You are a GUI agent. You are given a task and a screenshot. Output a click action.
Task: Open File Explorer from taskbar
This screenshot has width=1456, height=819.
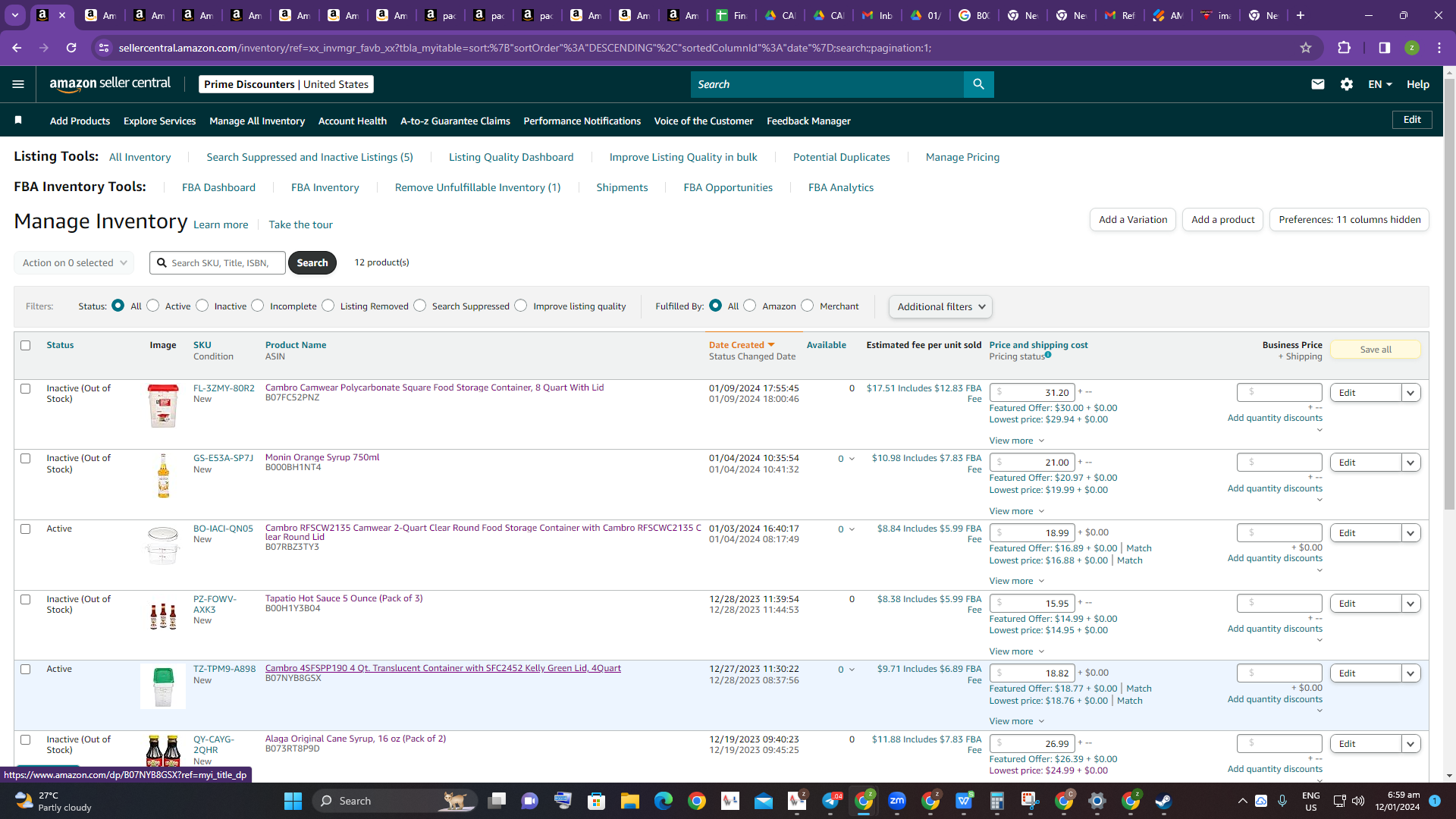630,801
